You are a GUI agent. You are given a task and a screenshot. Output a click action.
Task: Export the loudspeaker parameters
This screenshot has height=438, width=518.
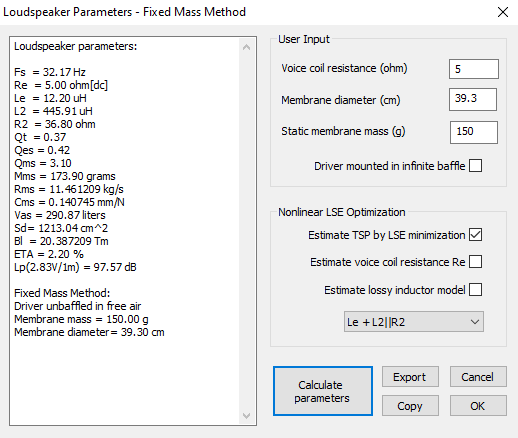(410, 377)
